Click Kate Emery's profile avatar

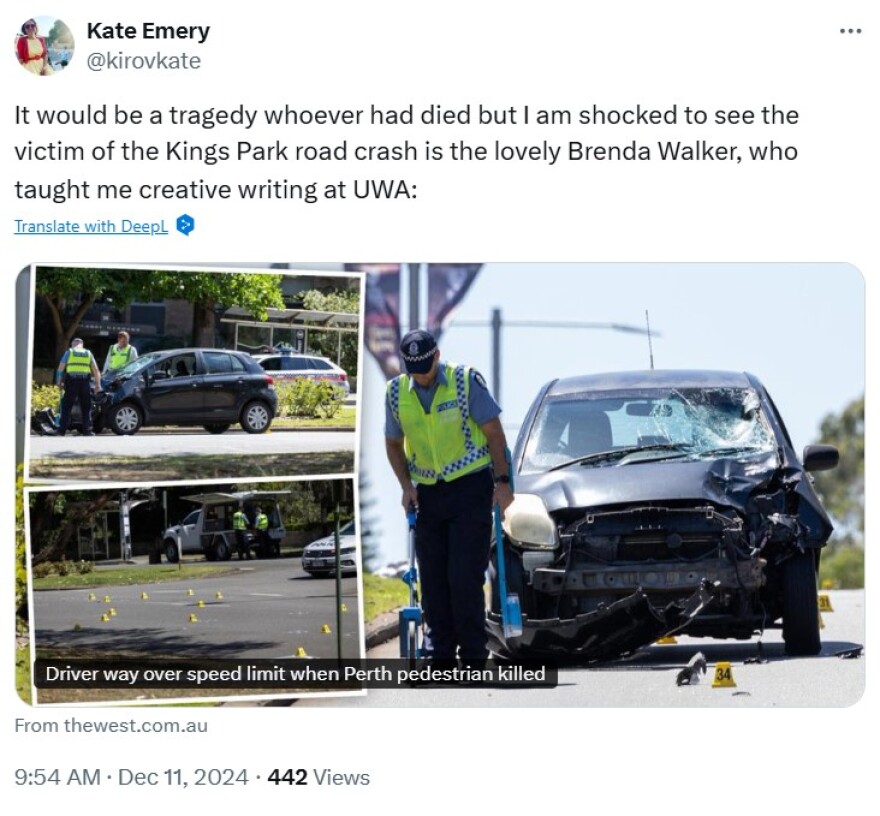click(44, 45)
